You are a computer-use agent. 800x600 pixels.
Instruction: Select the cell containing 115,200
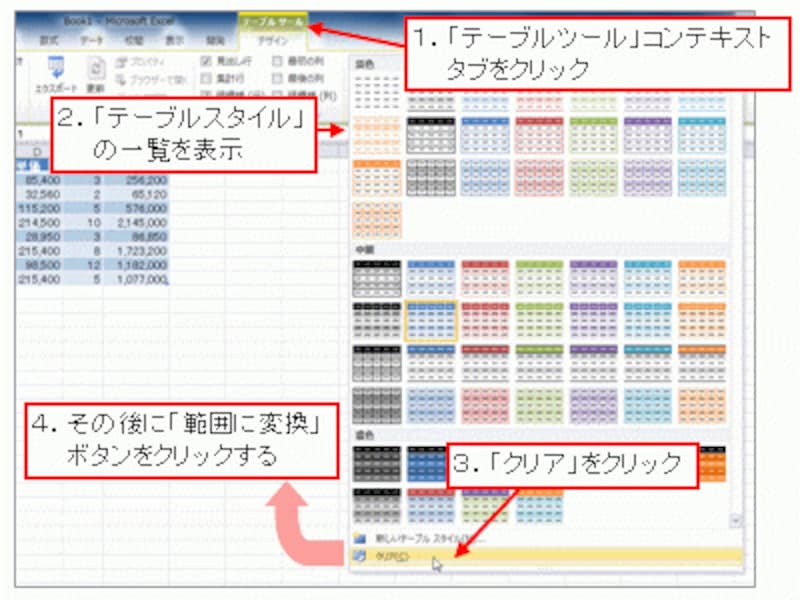pos(39,208)
